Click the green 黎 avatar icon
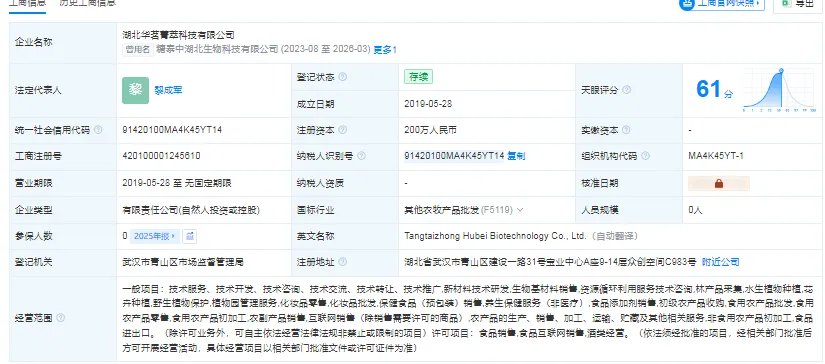The width and height of the screenshot is (825, 364). (x=136, y=90)
